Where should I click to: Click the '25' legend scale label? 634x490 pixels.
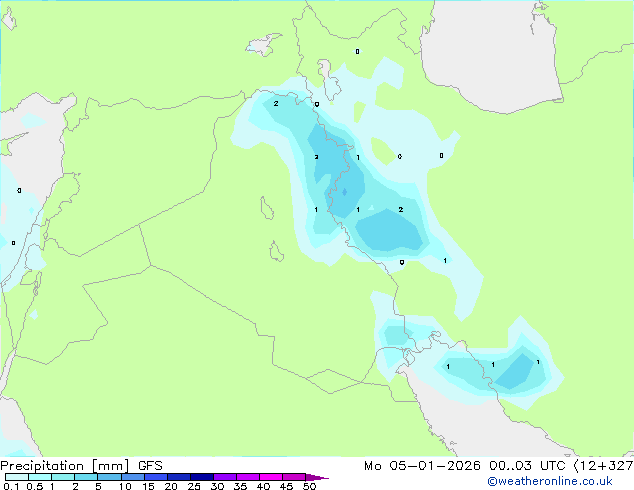click(194, 486)
